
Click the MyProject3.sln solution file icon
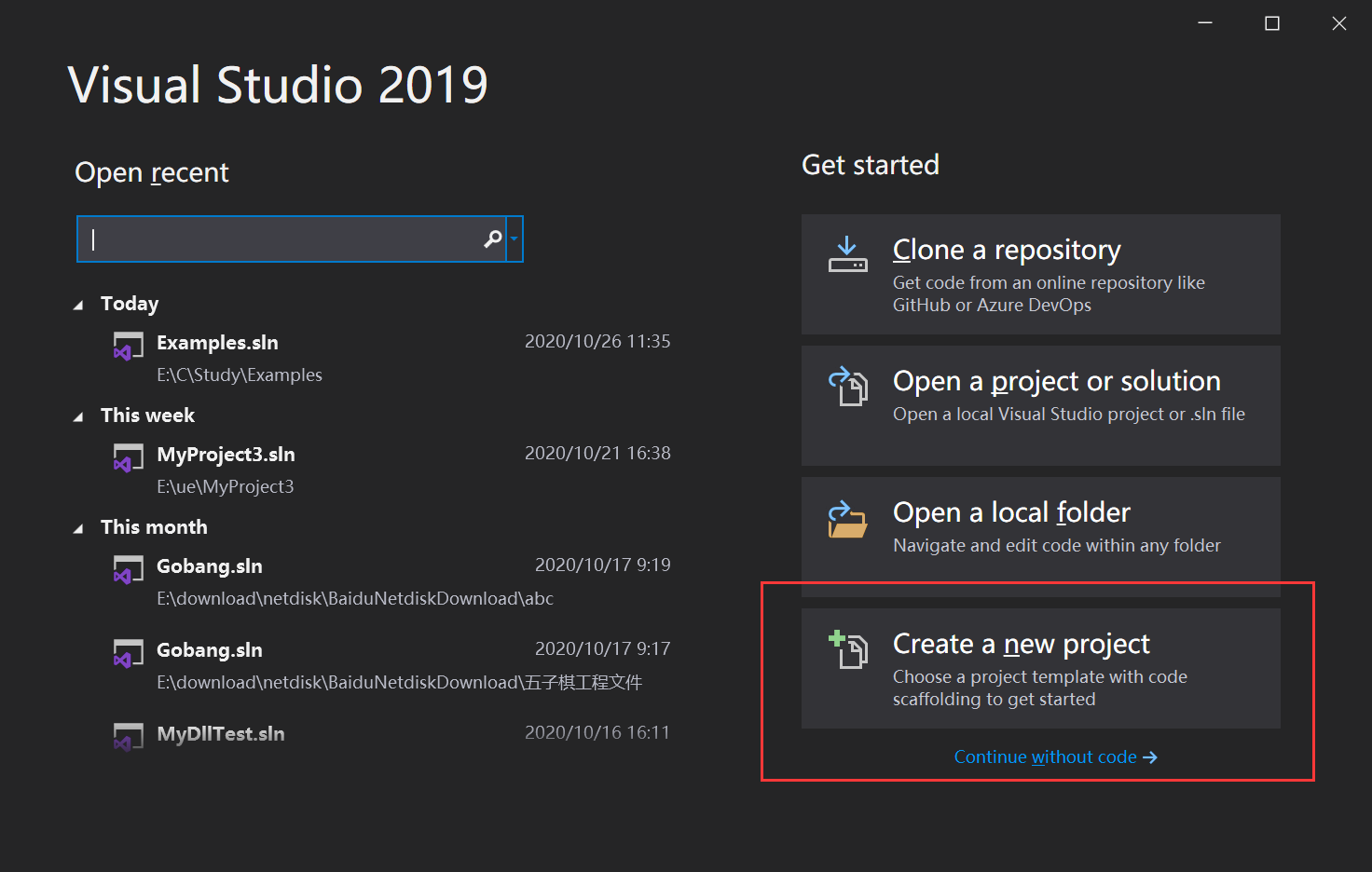[x=129, y=457]
